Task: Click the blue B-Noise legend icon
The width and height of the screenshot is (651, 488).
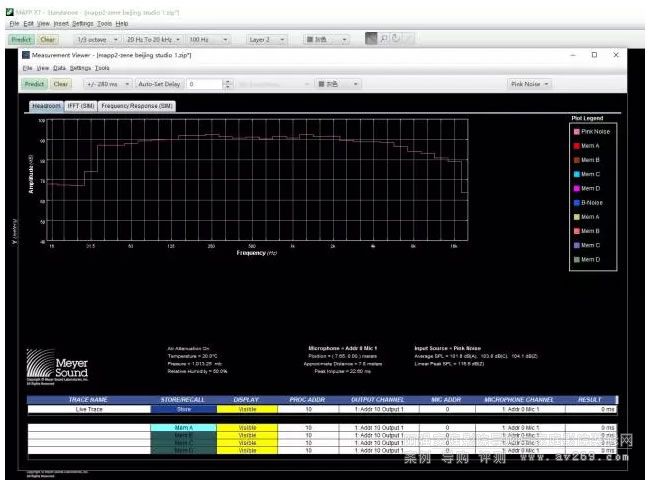Action: click(576, 202)
